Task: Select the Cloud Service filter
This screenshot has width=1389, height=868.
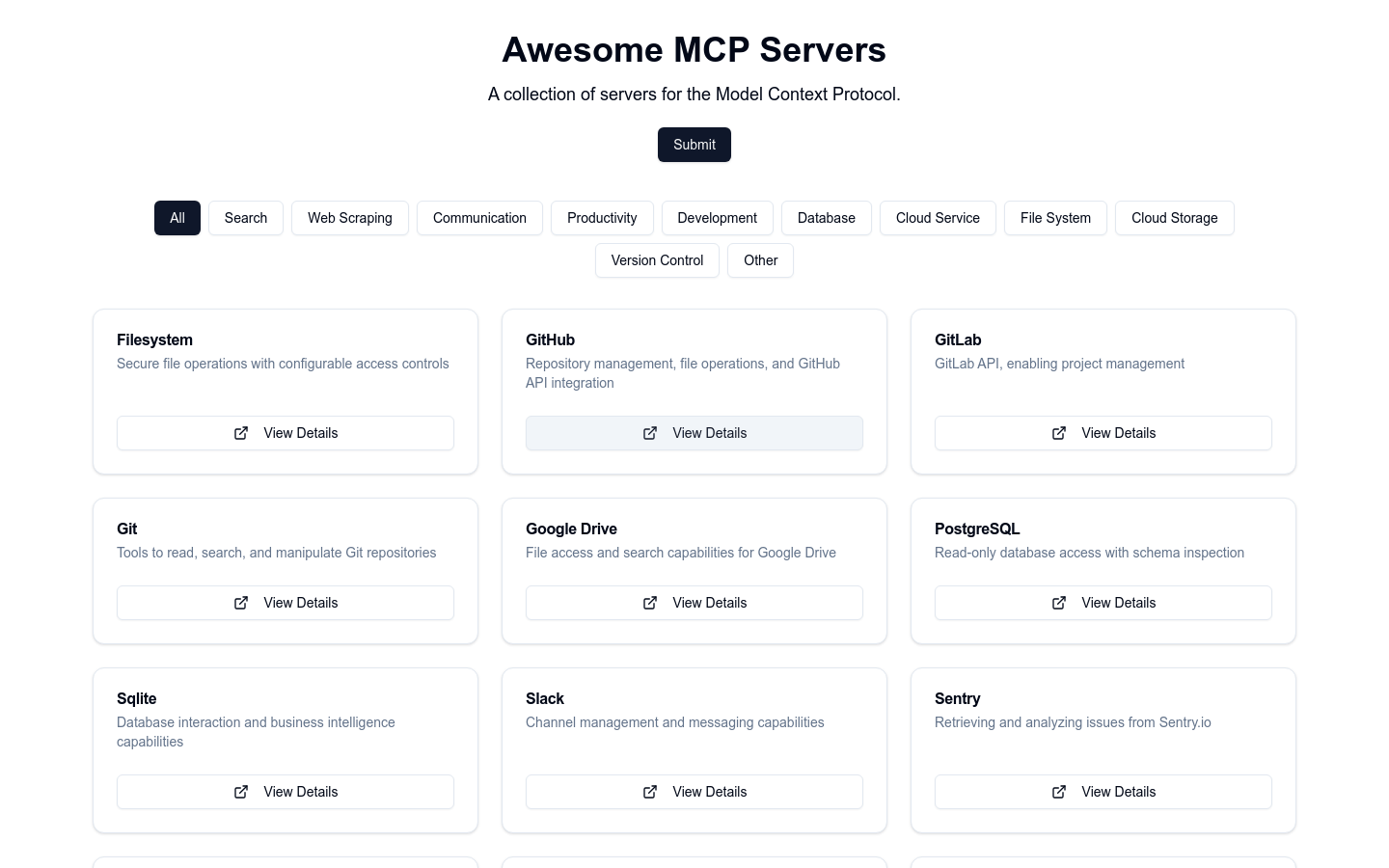Action: [938, 218]
